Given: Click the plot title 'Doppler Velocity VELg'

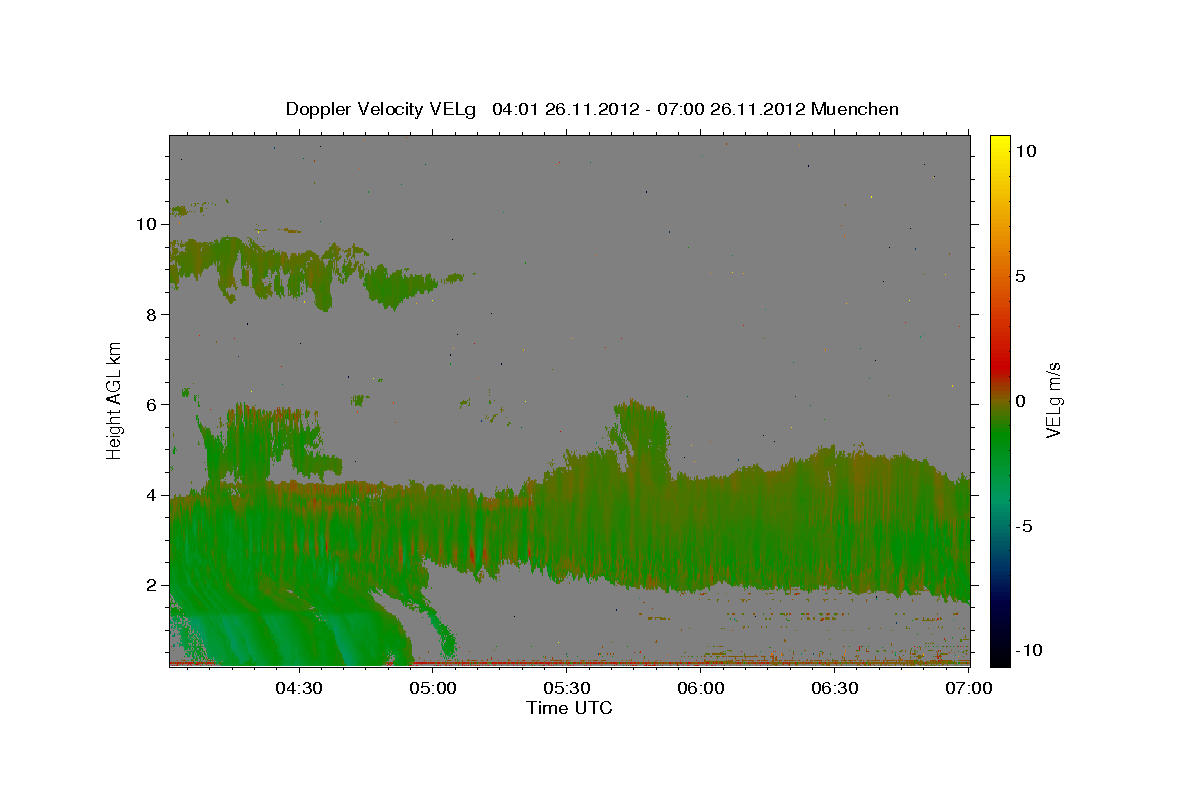Looking at the screenshot, I should (381, 109).
